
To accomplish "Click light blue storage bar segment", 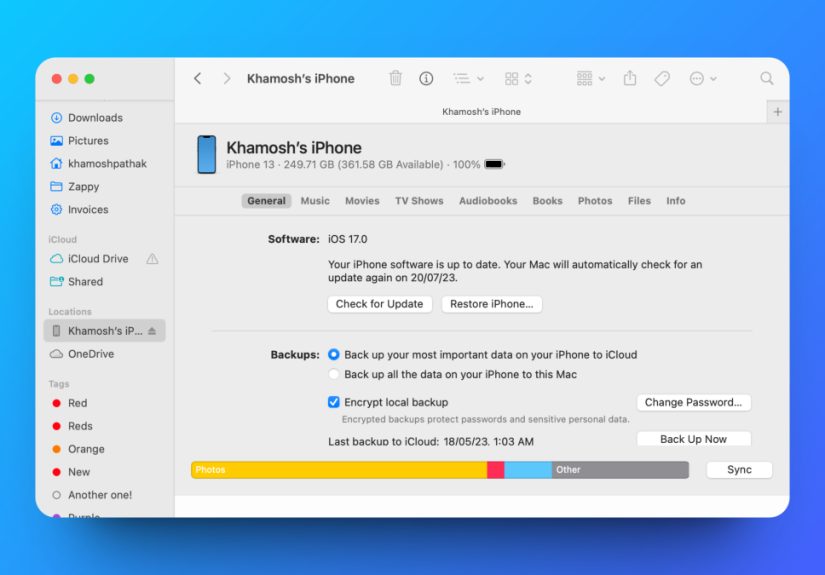I will [528, 470].
